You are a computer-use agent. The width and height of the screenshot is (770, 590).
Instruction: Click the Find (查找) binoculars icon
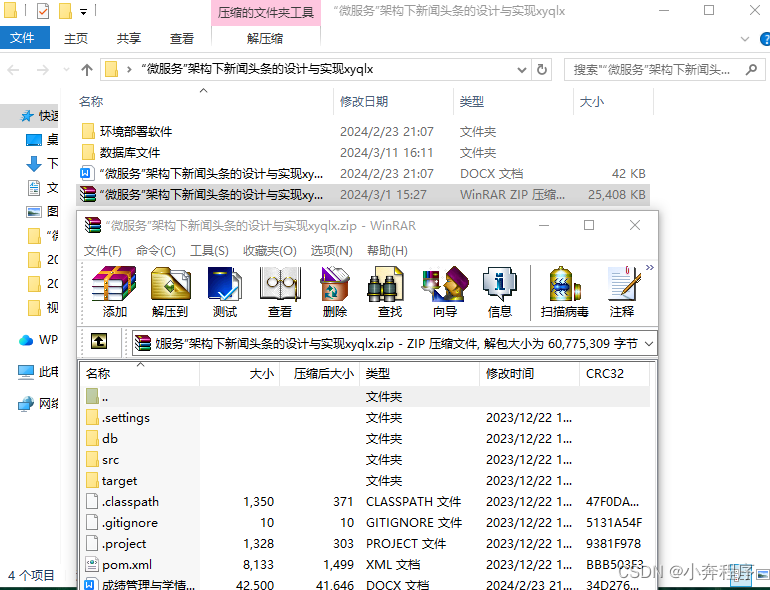tap(390, 292)
